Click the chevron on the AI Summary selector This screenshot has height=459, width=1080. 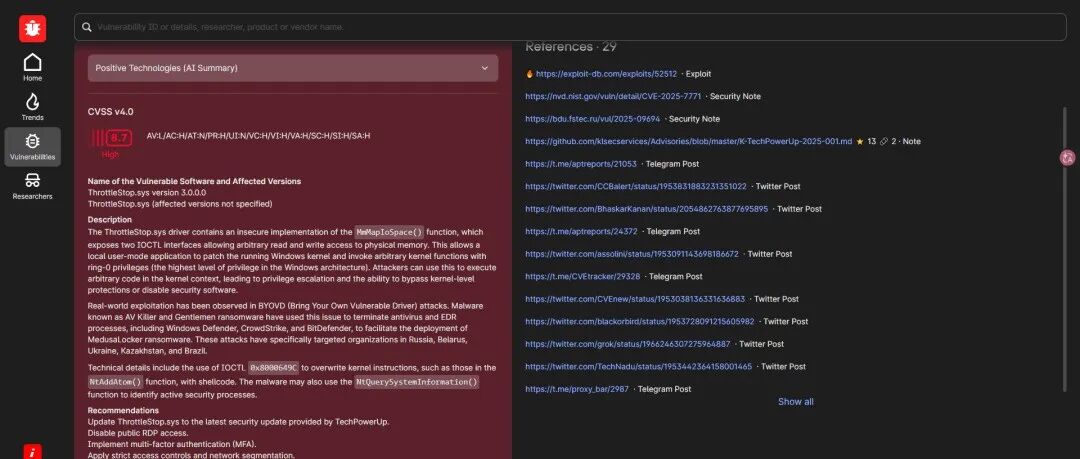point(484,68)
